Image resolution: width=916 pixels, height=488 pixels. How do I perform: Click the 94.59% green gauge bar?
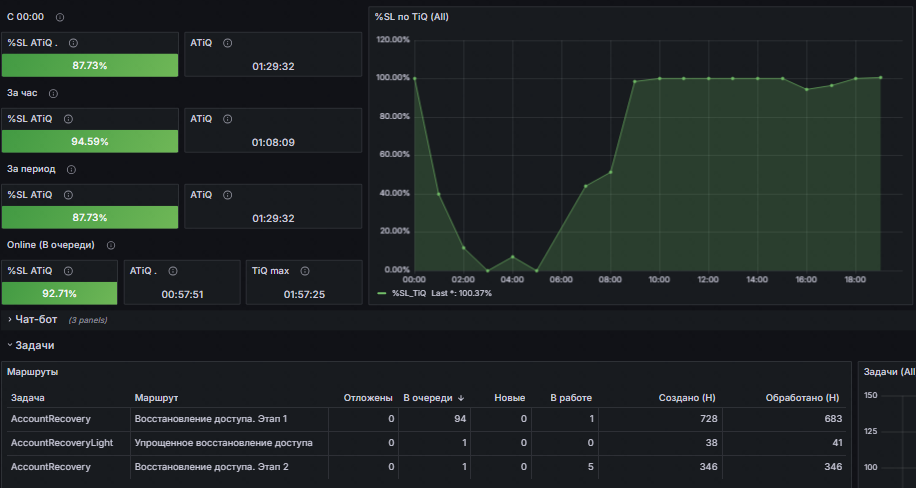click(90, 141)
